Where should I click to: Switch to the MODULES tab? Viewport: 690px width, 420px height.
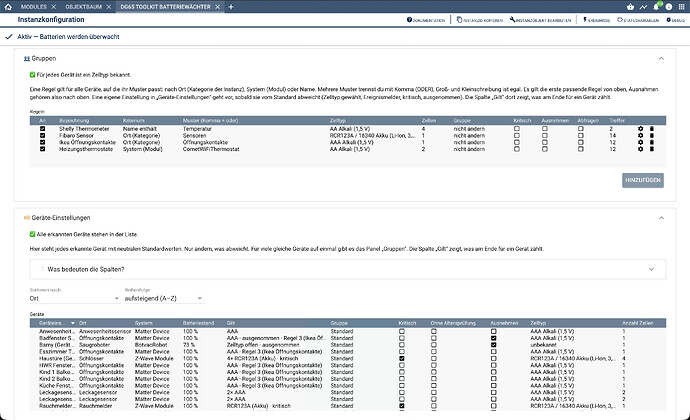click(x=33, y=7)
